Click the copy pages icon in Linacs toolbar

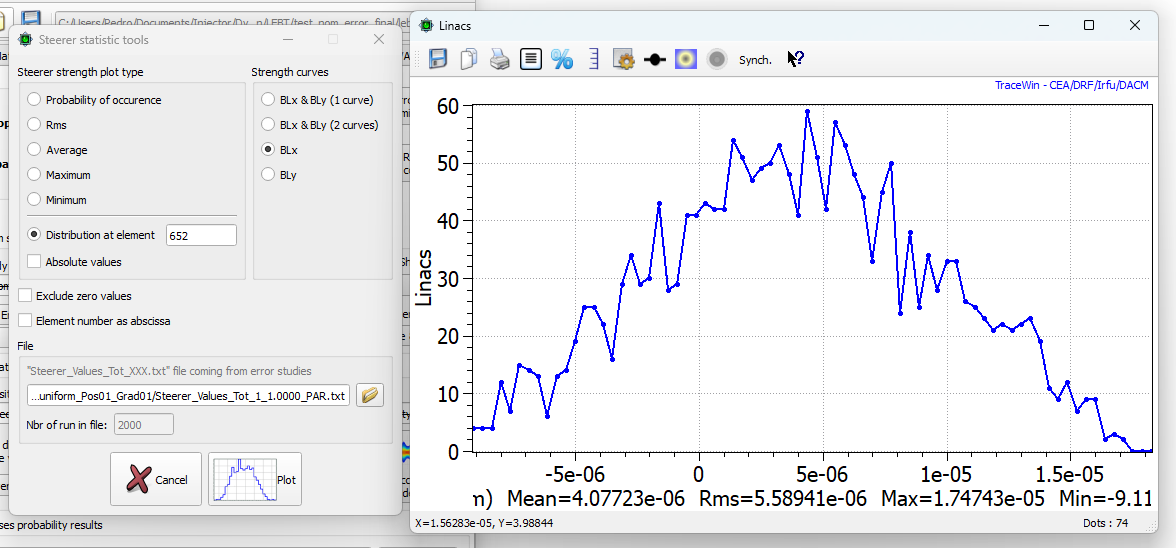(468, 60)
